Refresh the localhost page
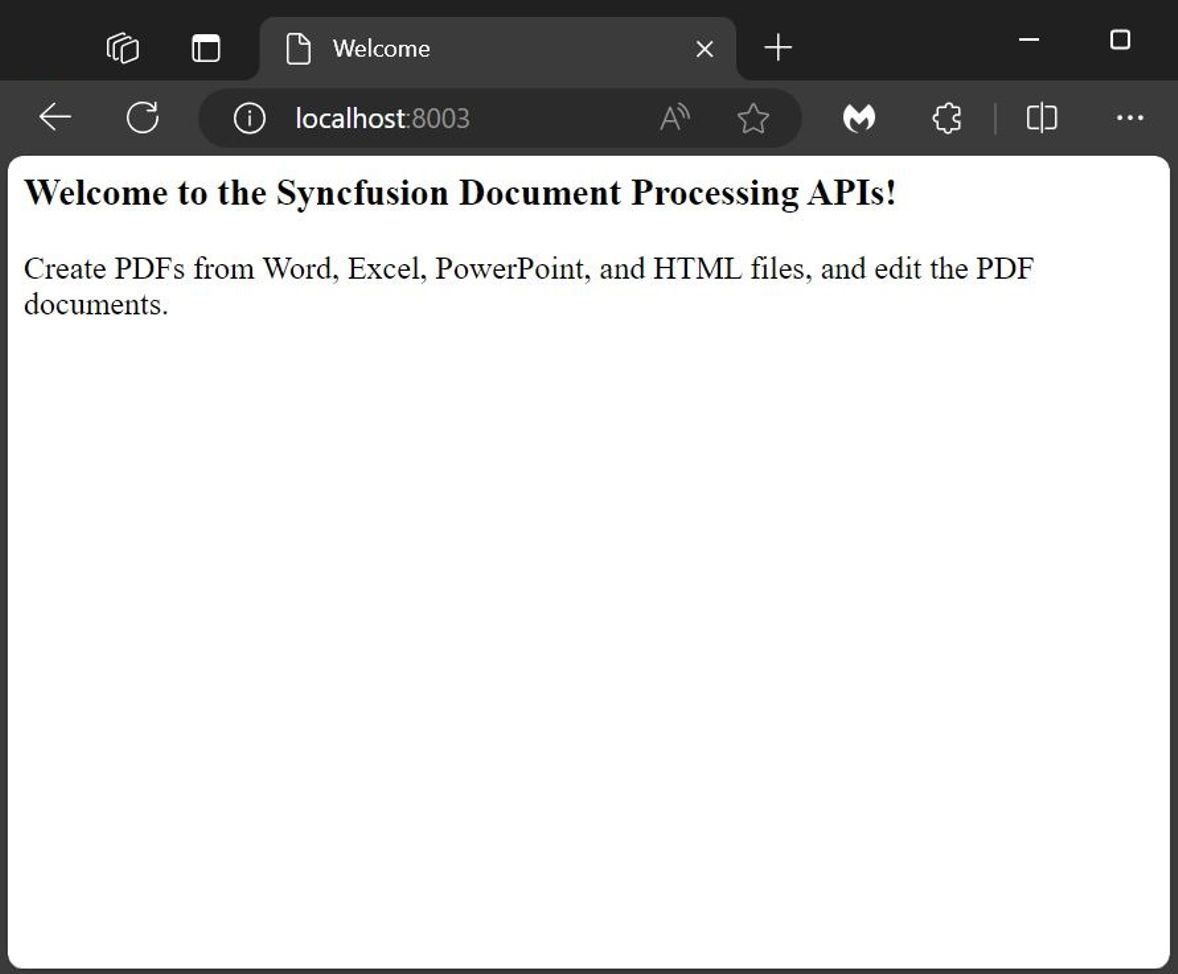The height and width of the screenshot is (974, 1178). click(143, 118)
